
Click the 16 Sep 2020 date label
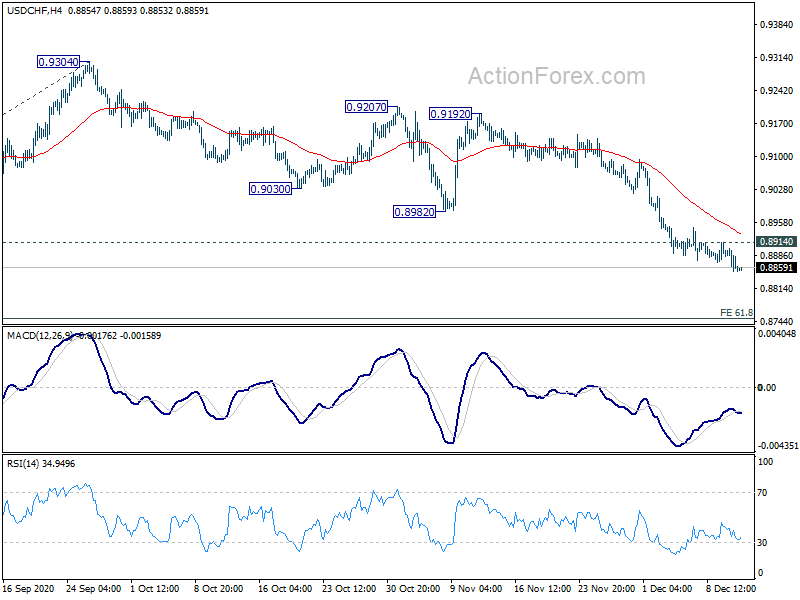pyautogui.click(x=29, y=588)
